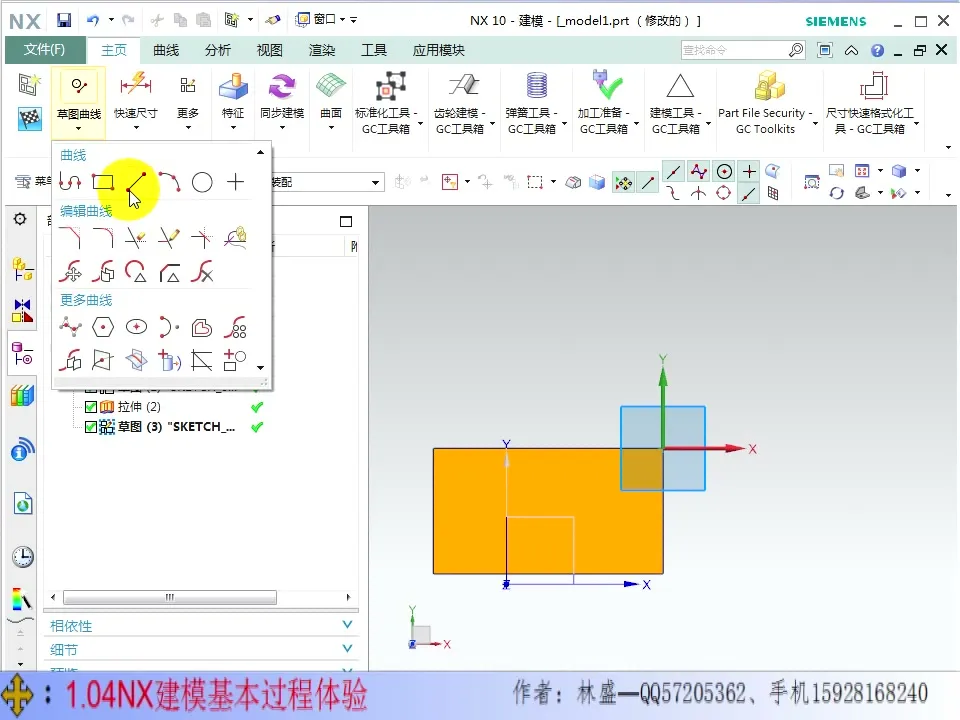Uncheck the 草图 (3) SKETCH feature
The height and width of the screenshot is (720, 960).
(x=89, y=427)
